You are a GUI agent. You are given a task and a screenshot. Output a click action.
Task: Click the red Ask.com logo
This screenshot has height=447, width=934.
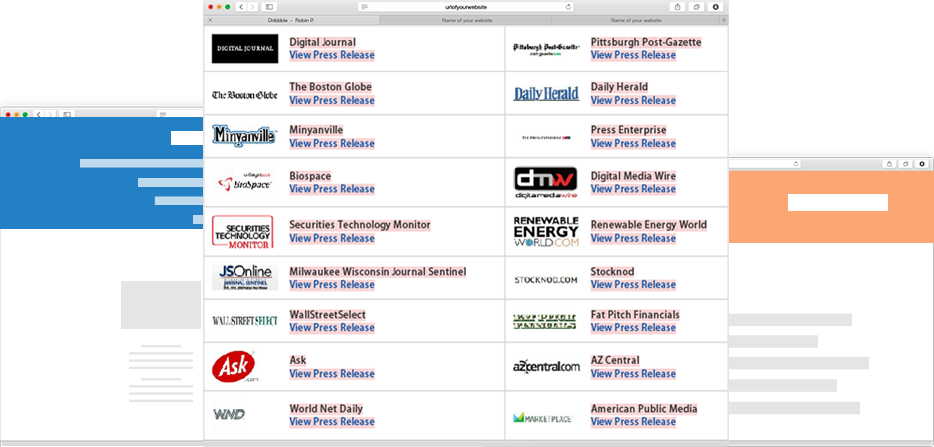click(x=234, y=367)
